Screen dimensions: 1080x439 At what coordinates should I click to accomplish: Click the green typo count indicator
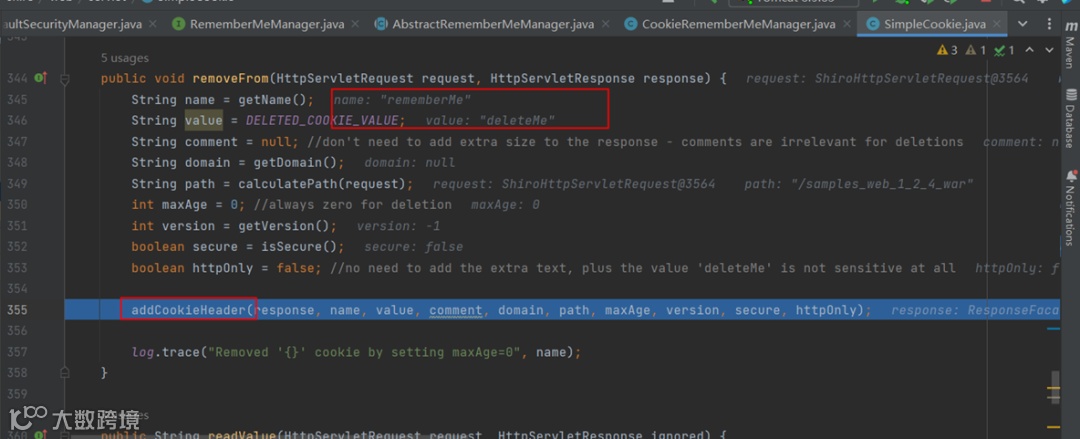point(1004,50)
